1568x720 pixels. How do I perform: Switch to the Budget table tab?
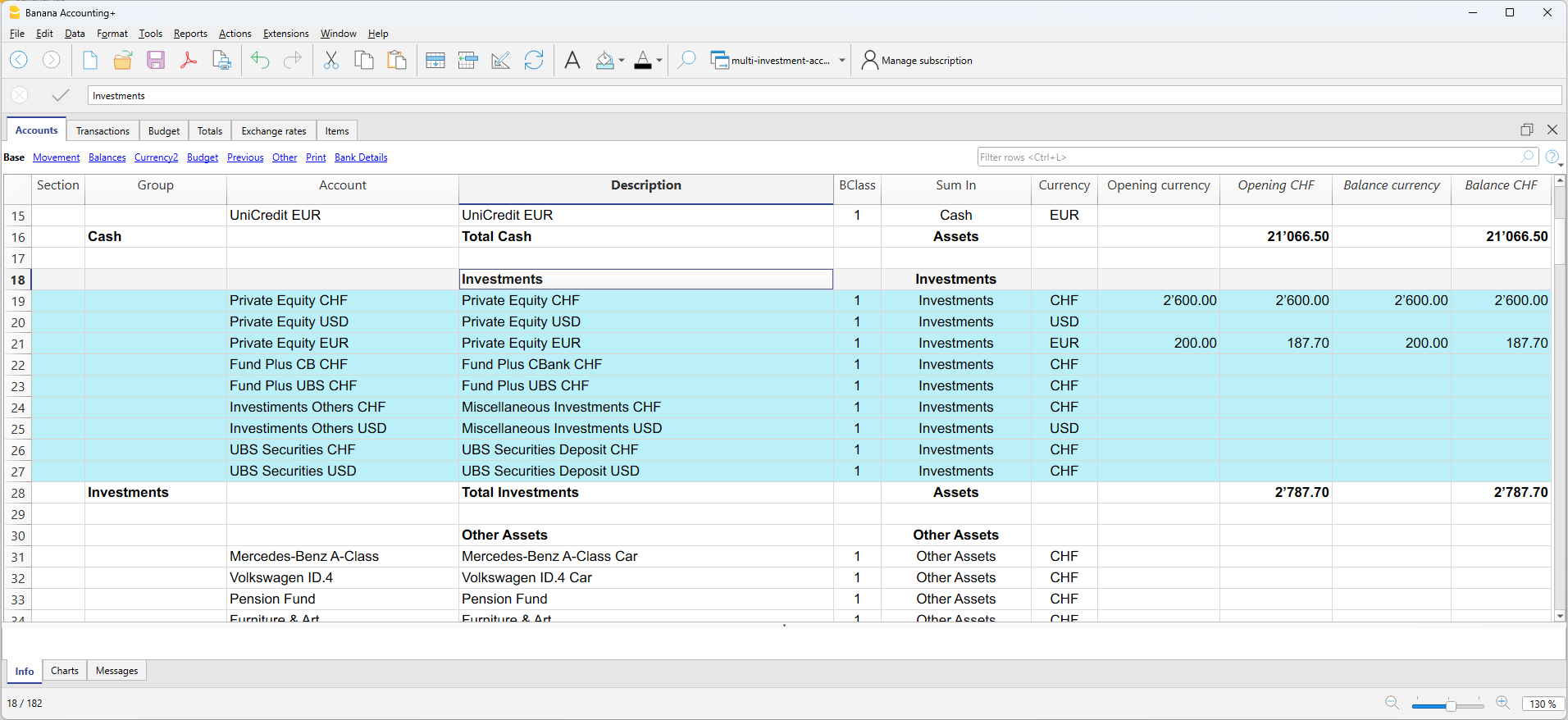pos(164,130)
